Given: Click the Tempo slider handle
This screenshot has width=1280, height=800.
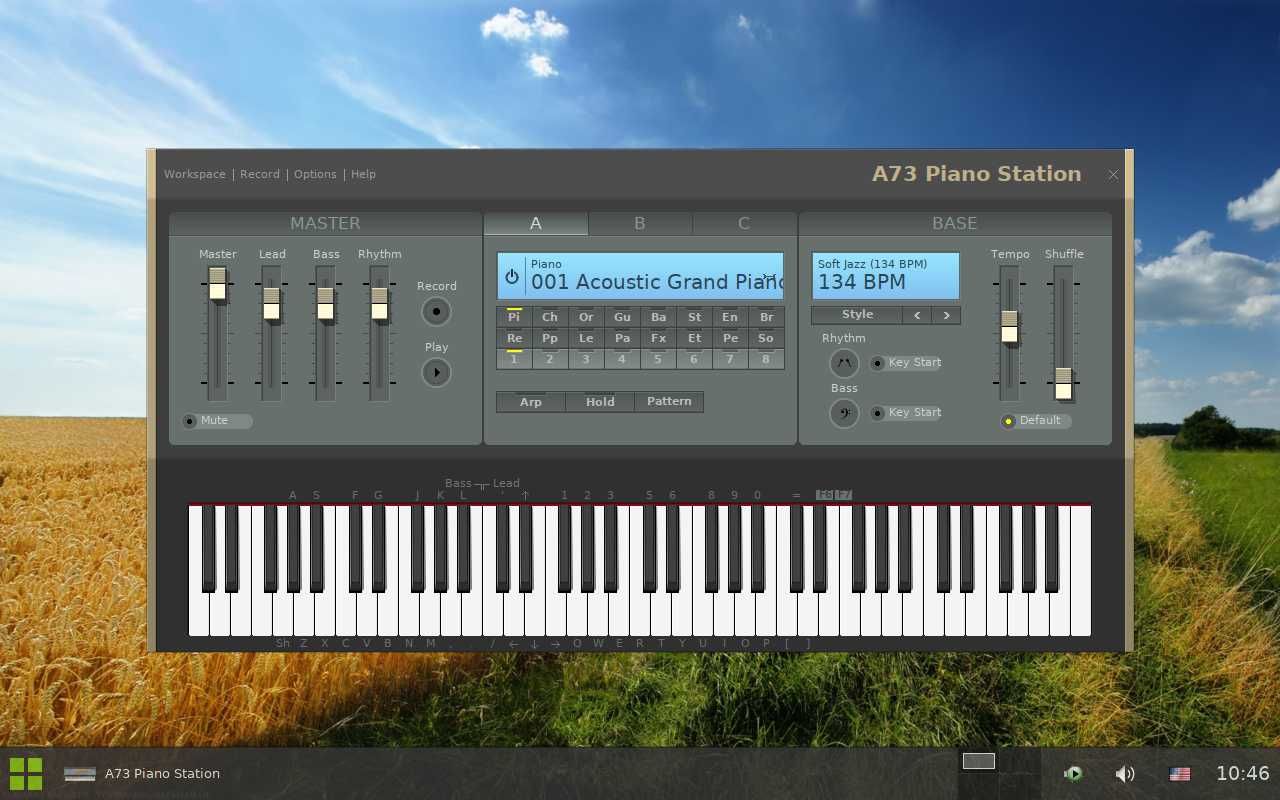Looking at the screenshot, I should (1009, 327).
